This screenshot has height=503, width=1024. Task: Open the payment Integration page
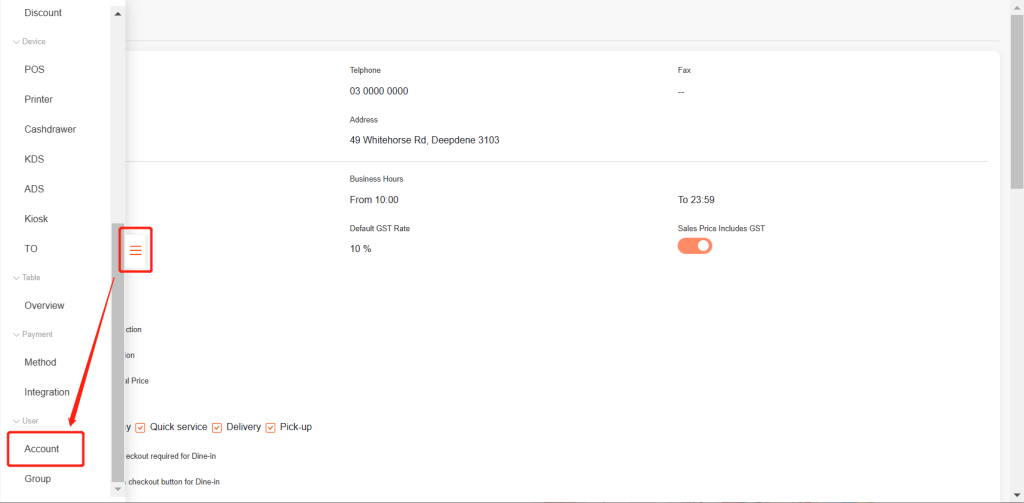(x=47, y=392)
